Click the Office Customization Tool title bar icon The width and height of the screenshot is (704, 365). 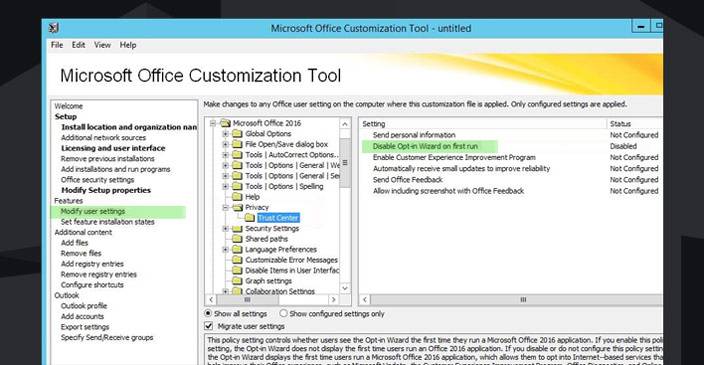click(53, 28)
